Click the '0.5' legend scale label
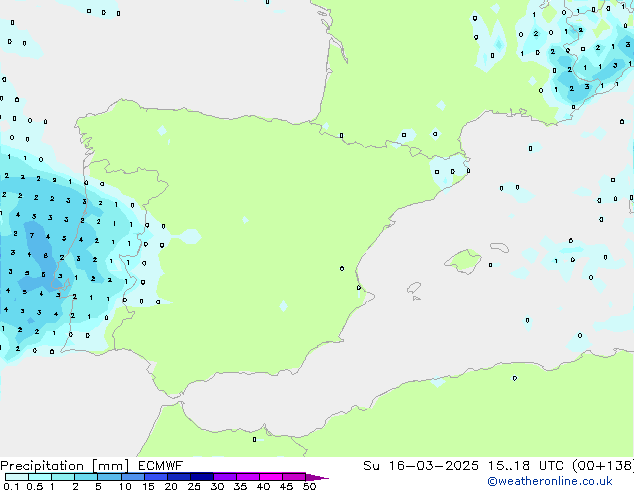 (35, 486)
